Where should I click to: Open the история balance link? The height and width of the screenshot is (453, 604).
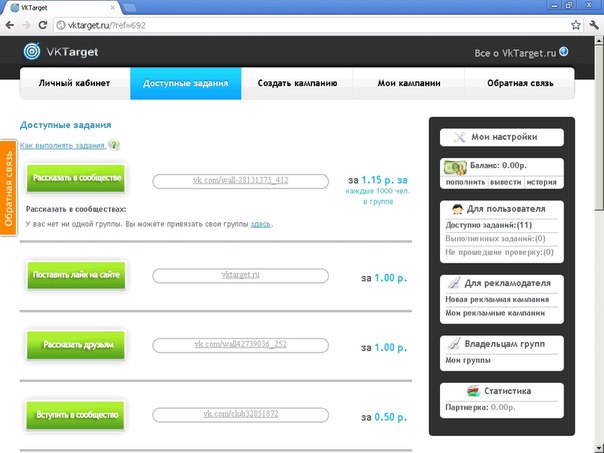541,182
